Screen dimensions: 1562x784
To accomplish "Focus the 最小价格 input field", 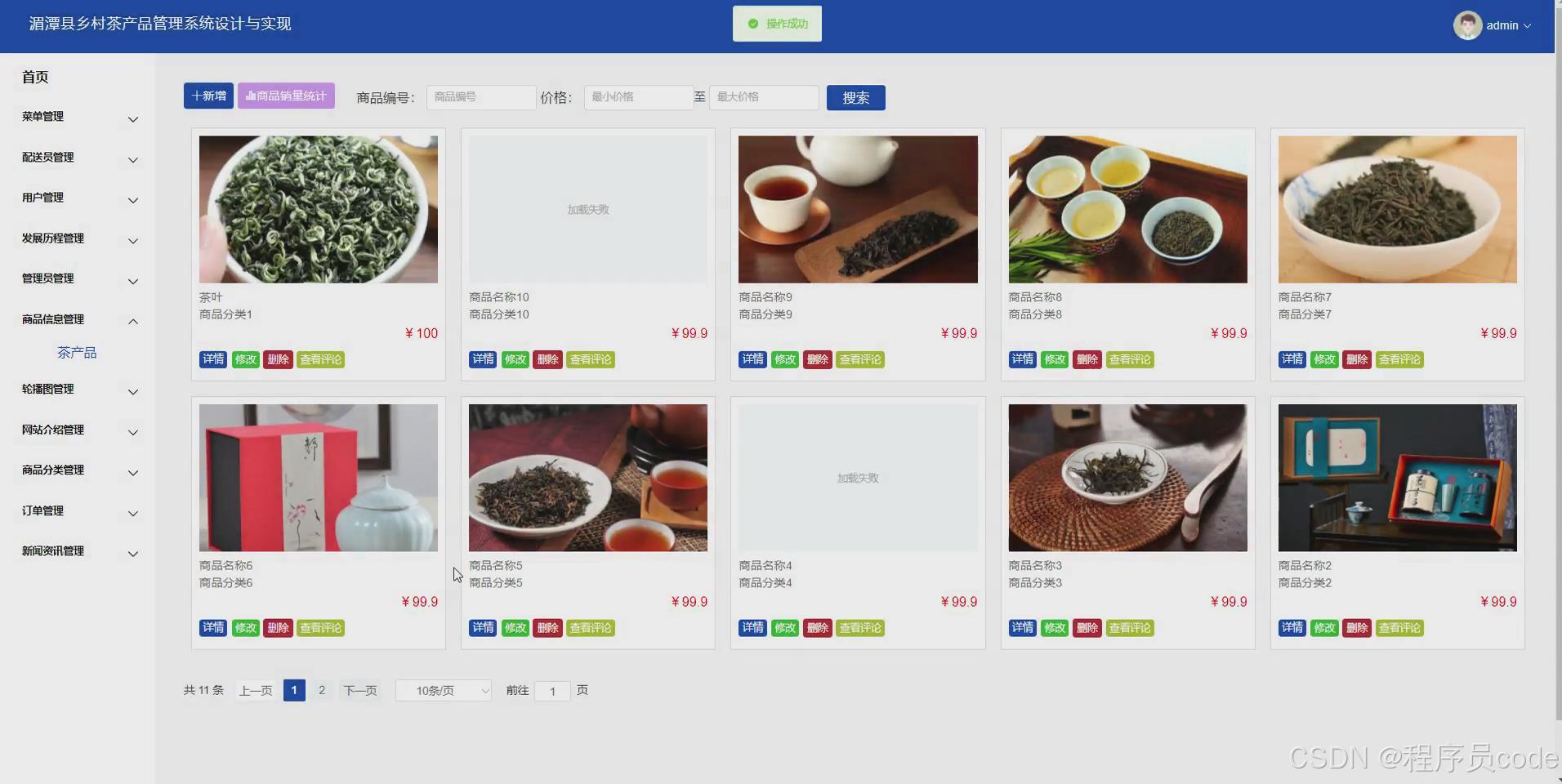I will click(x=639, y=97).
